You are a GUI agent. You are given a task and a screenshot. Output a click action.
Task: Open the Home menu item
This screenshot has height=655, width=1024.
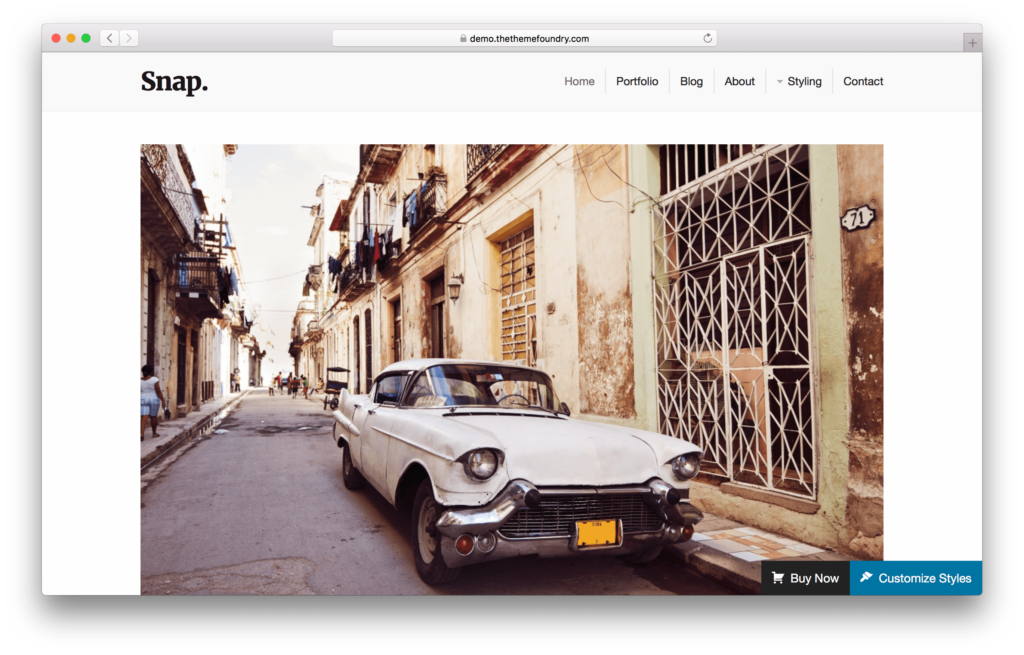click(579, 82)
